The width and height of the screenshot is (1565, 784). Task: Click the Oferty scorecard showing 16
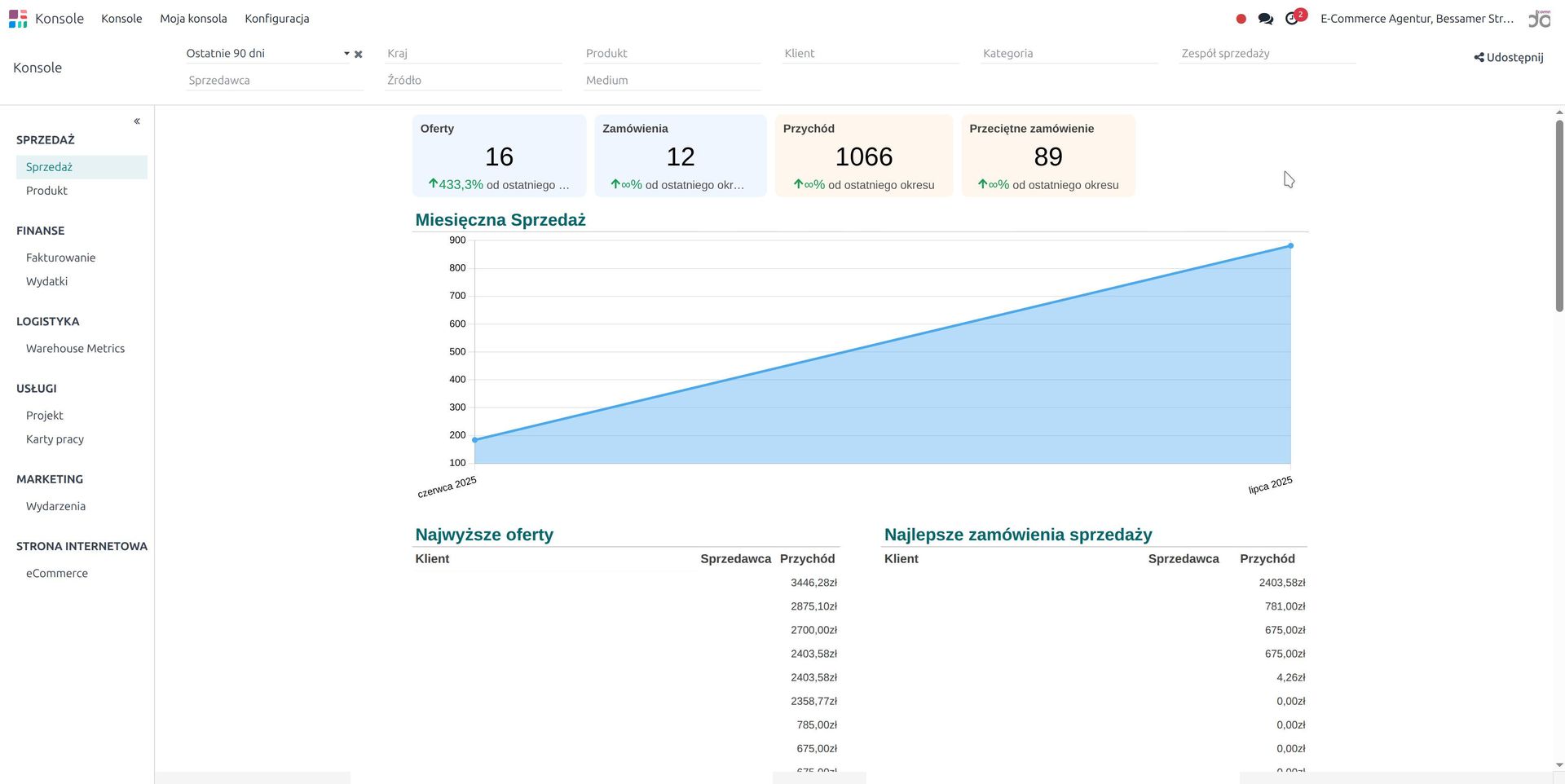499,156
